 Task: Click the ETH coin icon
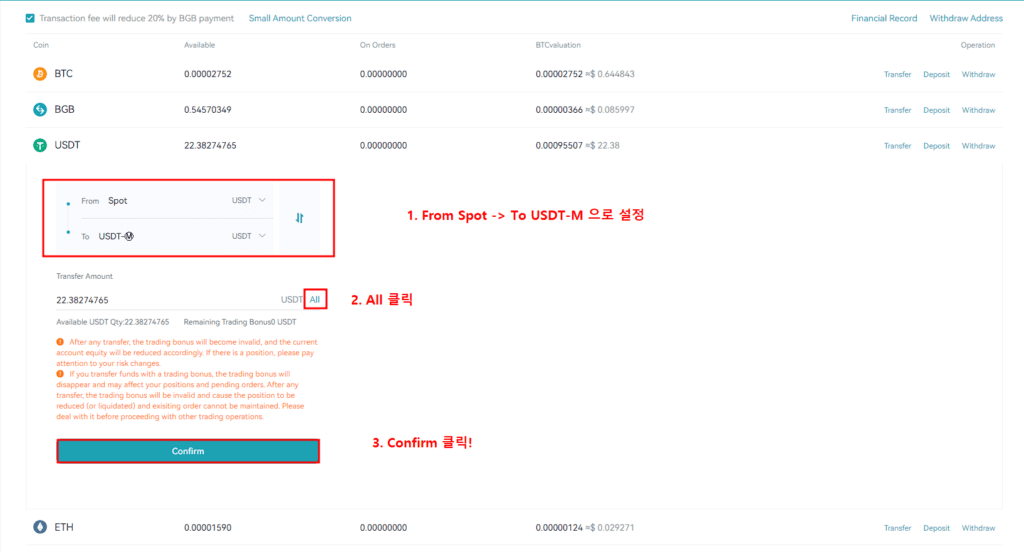pyautogui.click(x=40, y=527)
